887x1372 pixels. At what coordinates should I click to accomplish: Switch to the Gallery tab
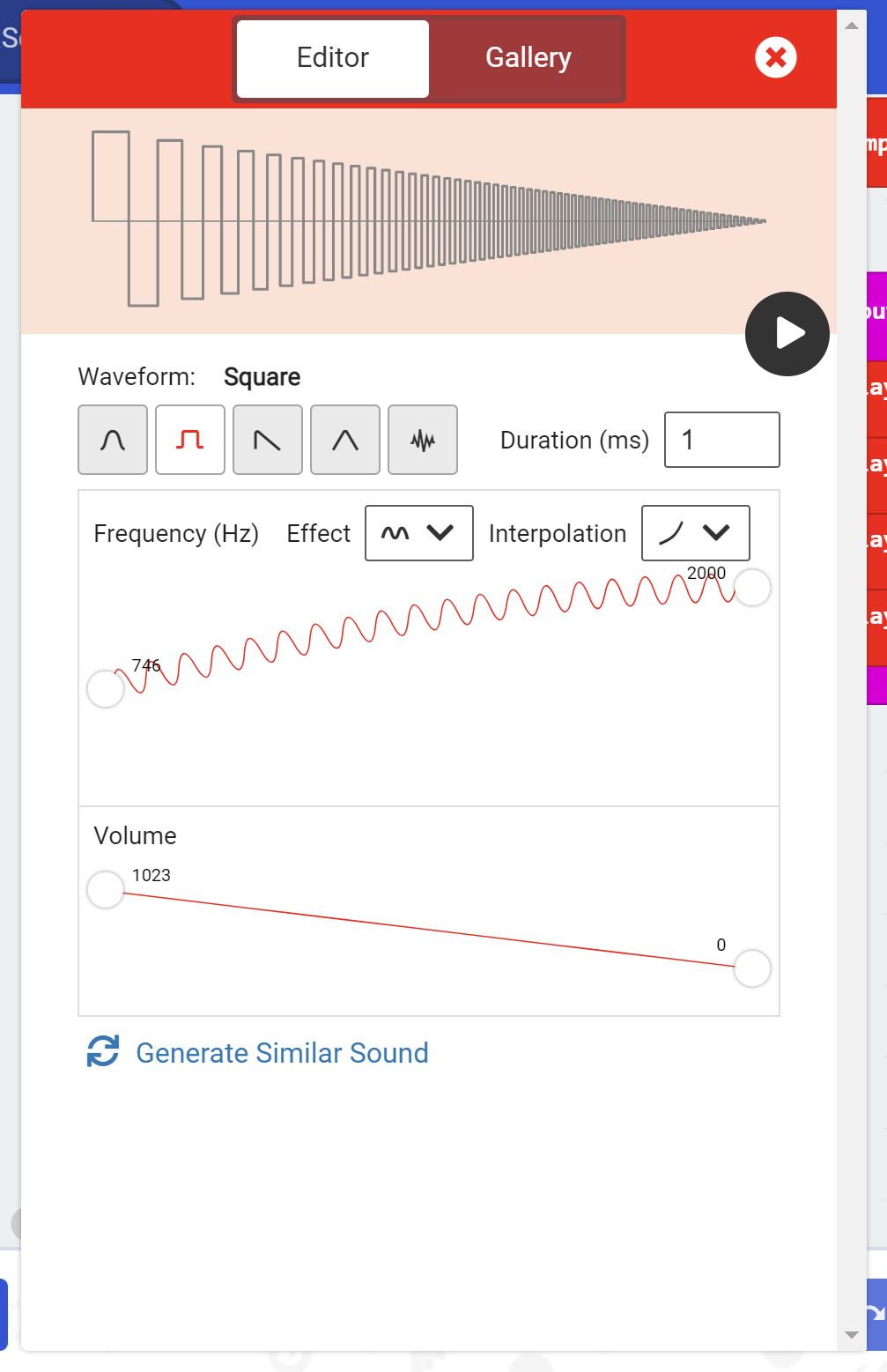[527, 57]
